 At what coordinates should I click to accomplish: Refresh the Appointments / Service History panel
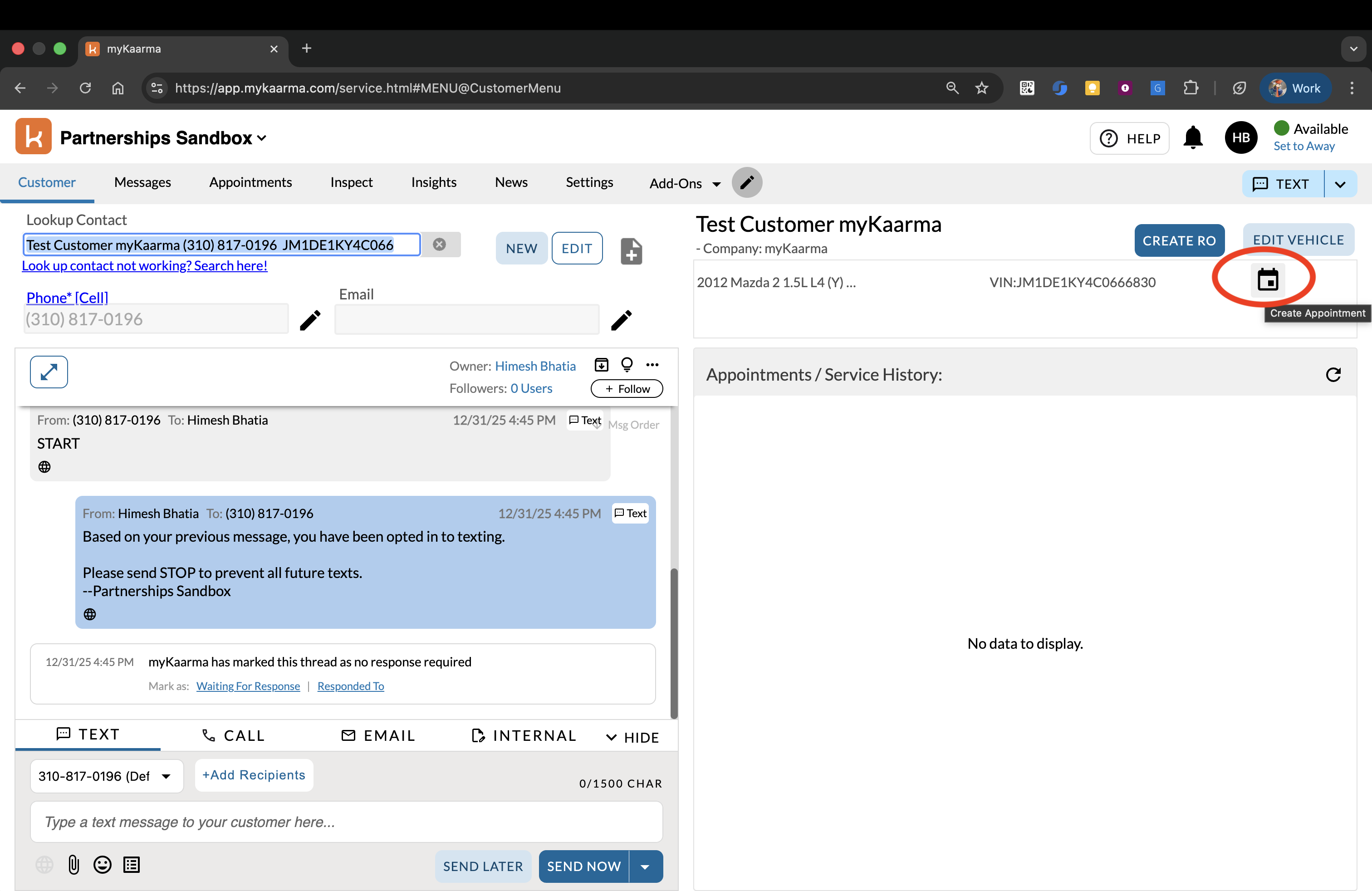pos(1334,375)
